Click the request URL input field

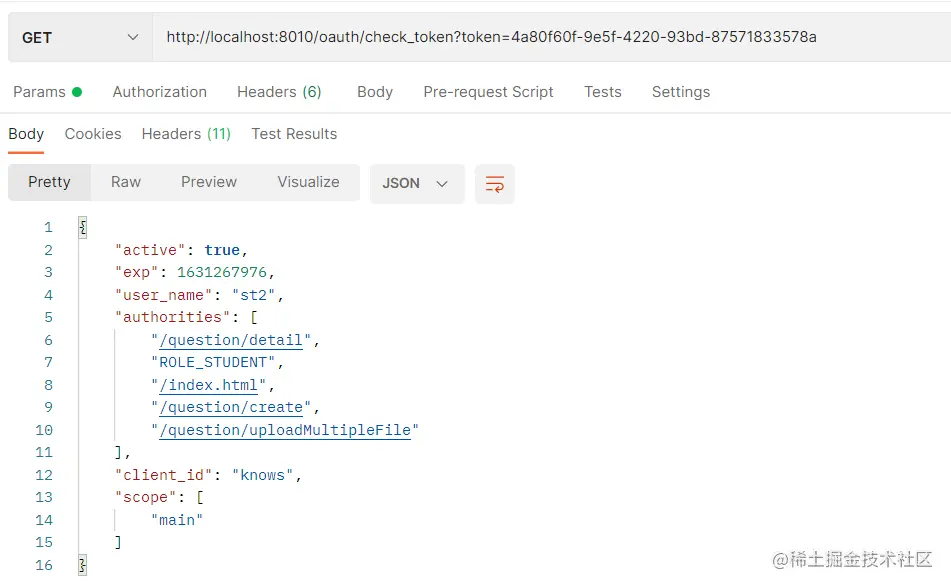pos(551,38)
